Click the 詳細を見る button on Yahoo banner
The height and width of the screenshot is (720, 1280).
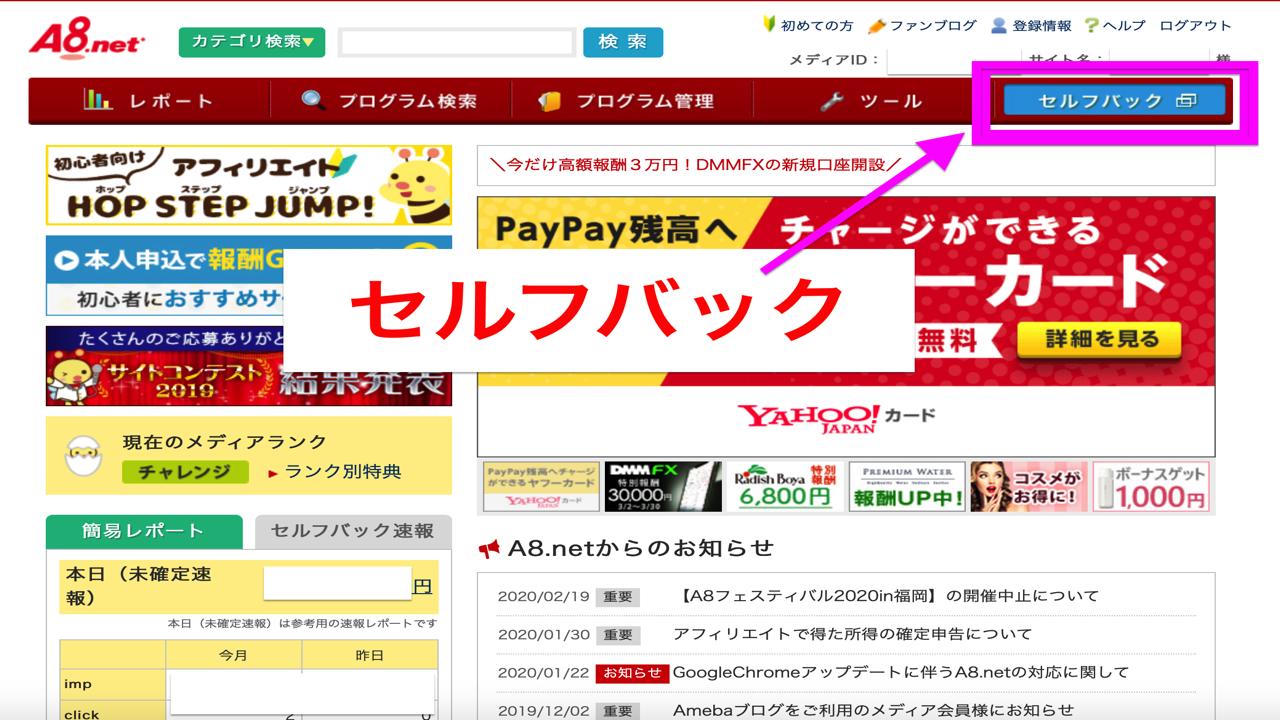(1099, 340)
